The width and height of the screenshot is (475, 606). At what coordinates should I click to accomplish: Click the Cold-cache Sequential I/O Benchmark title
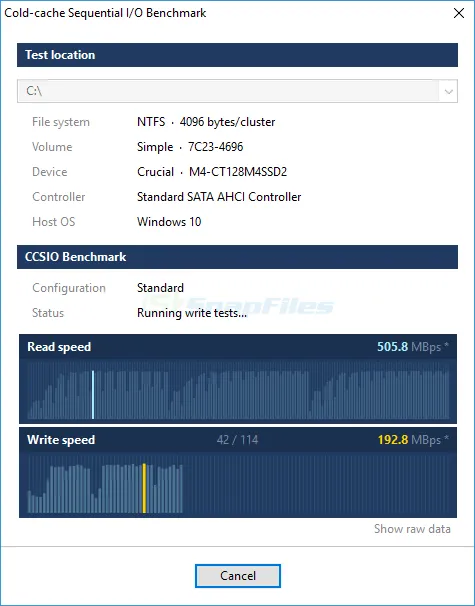(x=105, y=13)
